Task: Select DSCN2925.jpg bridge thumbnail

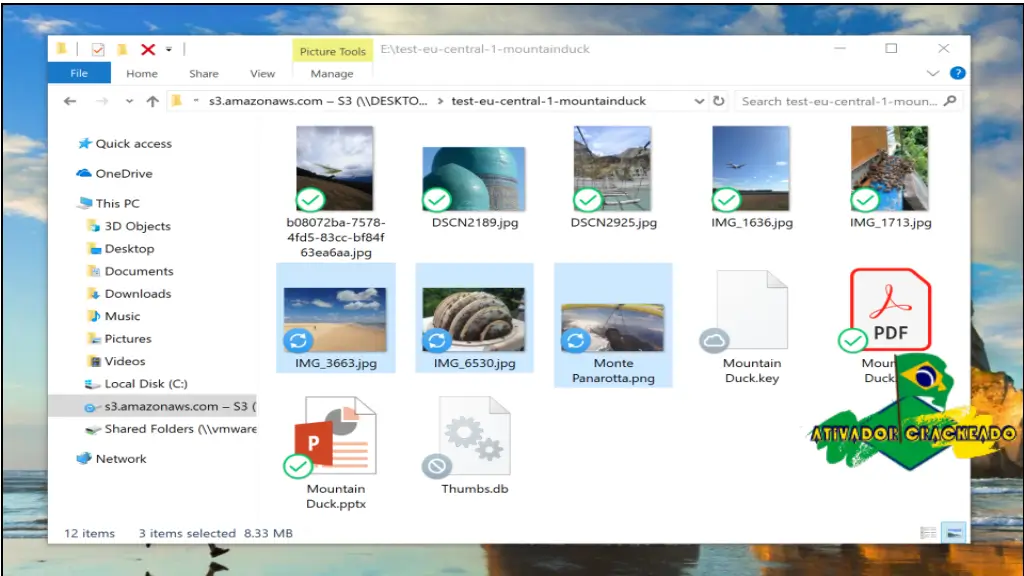Action: coord(613,168)
